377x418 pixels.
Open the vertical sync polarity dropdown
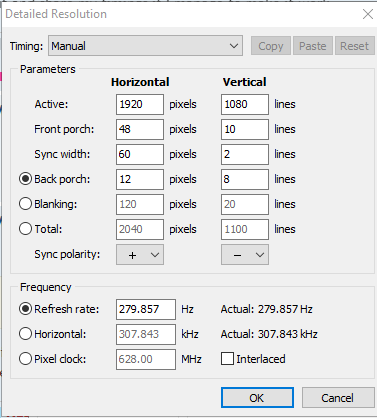245,255
